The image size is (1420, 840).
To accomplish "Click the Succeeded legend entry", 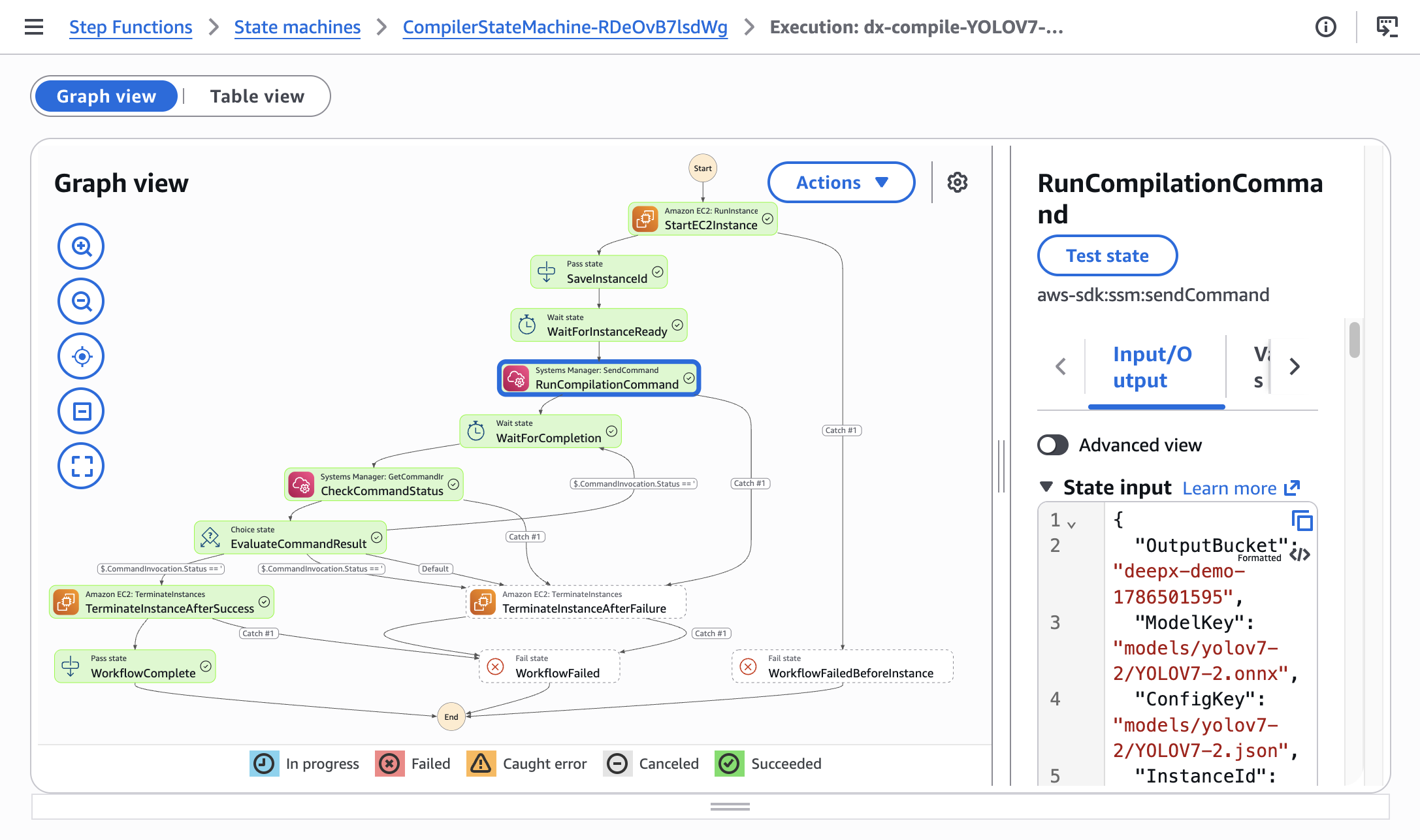I will [768, 764].
